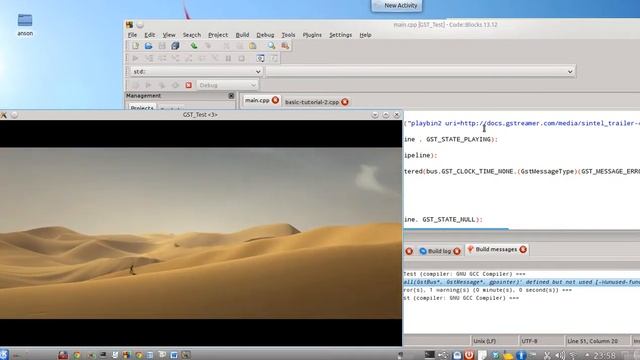Open the Settings menu

point(340,35)
